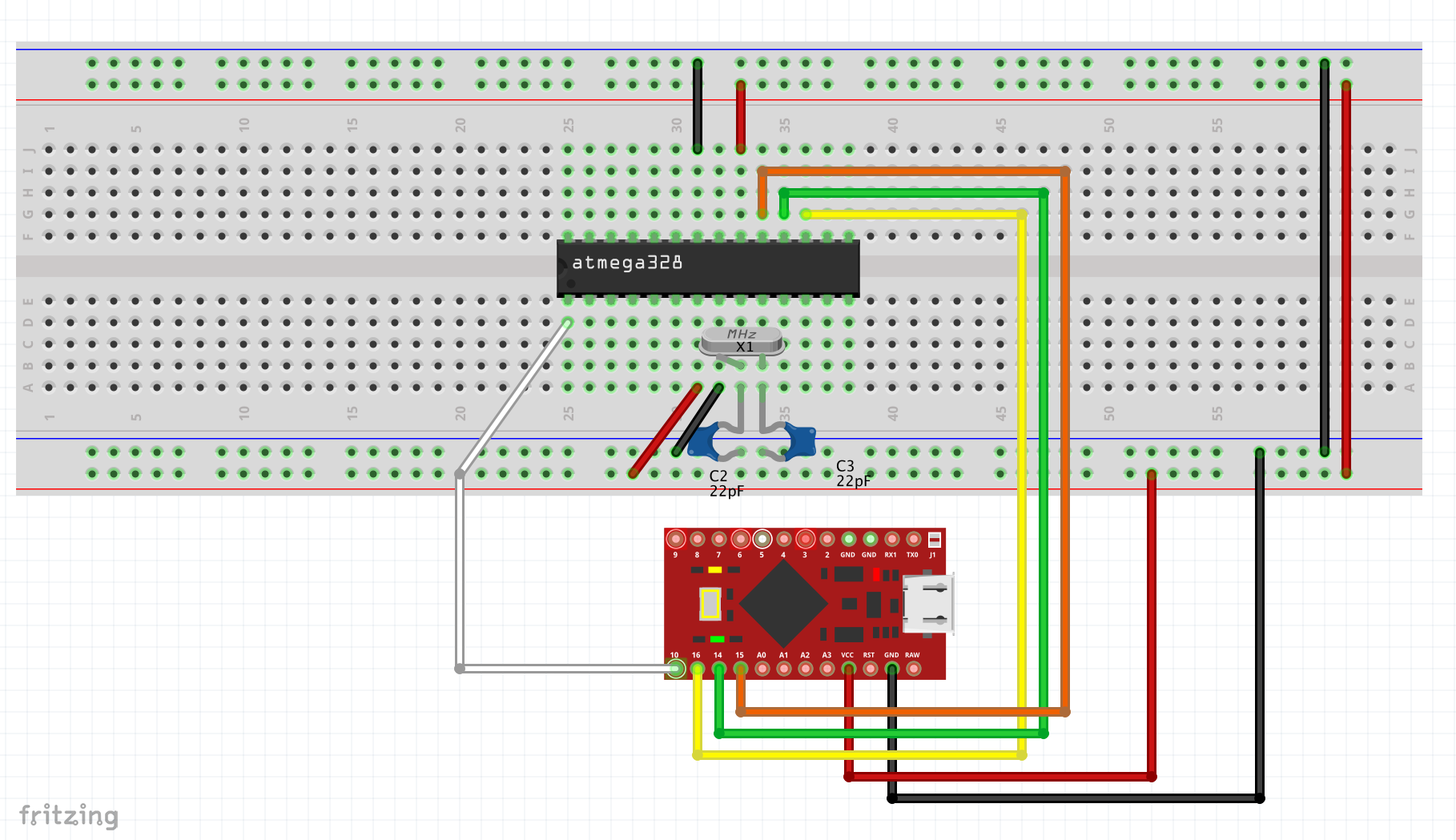
Task: Click pin 4 on the red board
Action: pyautogui.click(x=784, y=540)
